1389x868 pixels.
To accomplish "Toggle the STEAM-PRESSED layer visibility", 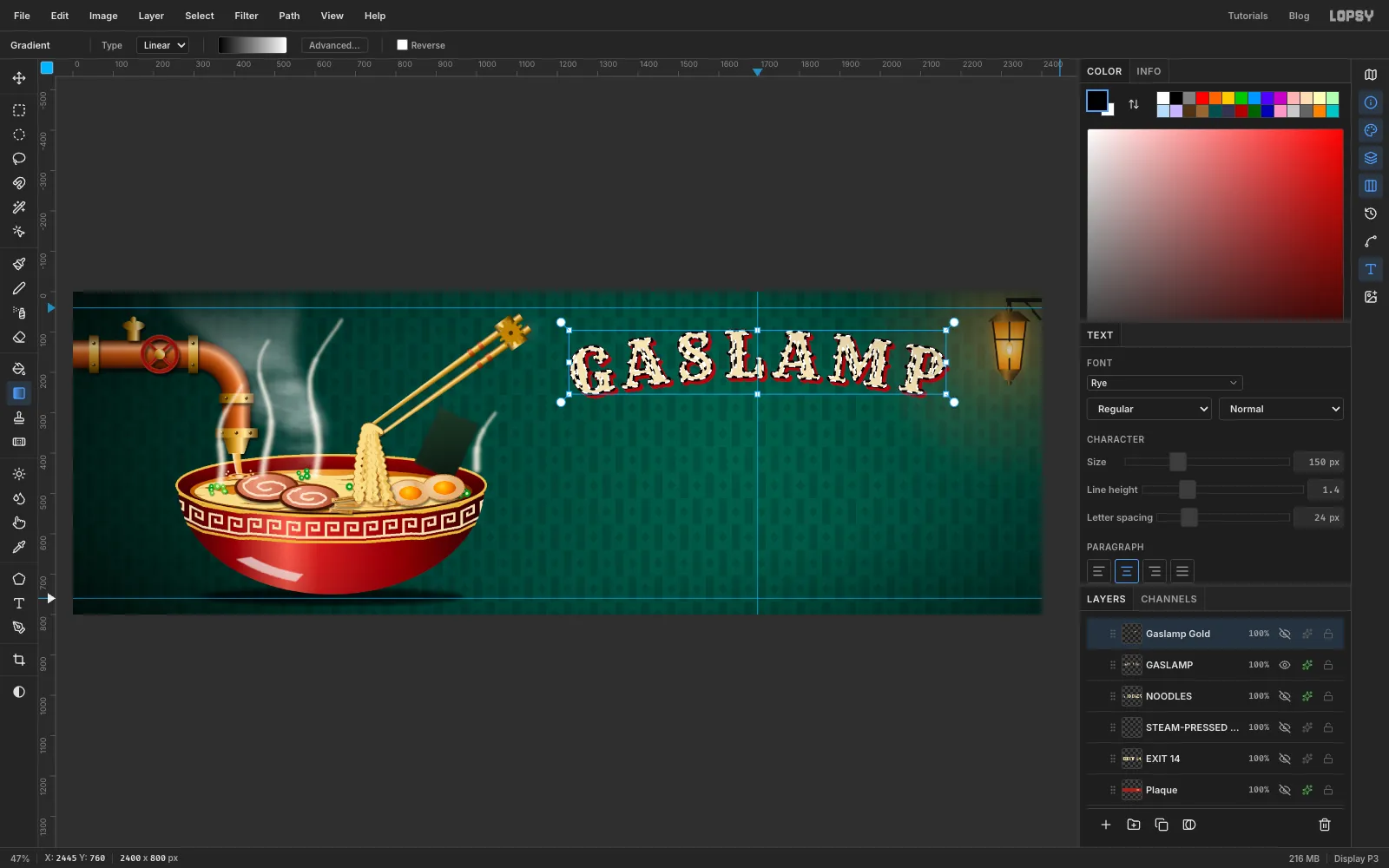I will click(1285, 727).
